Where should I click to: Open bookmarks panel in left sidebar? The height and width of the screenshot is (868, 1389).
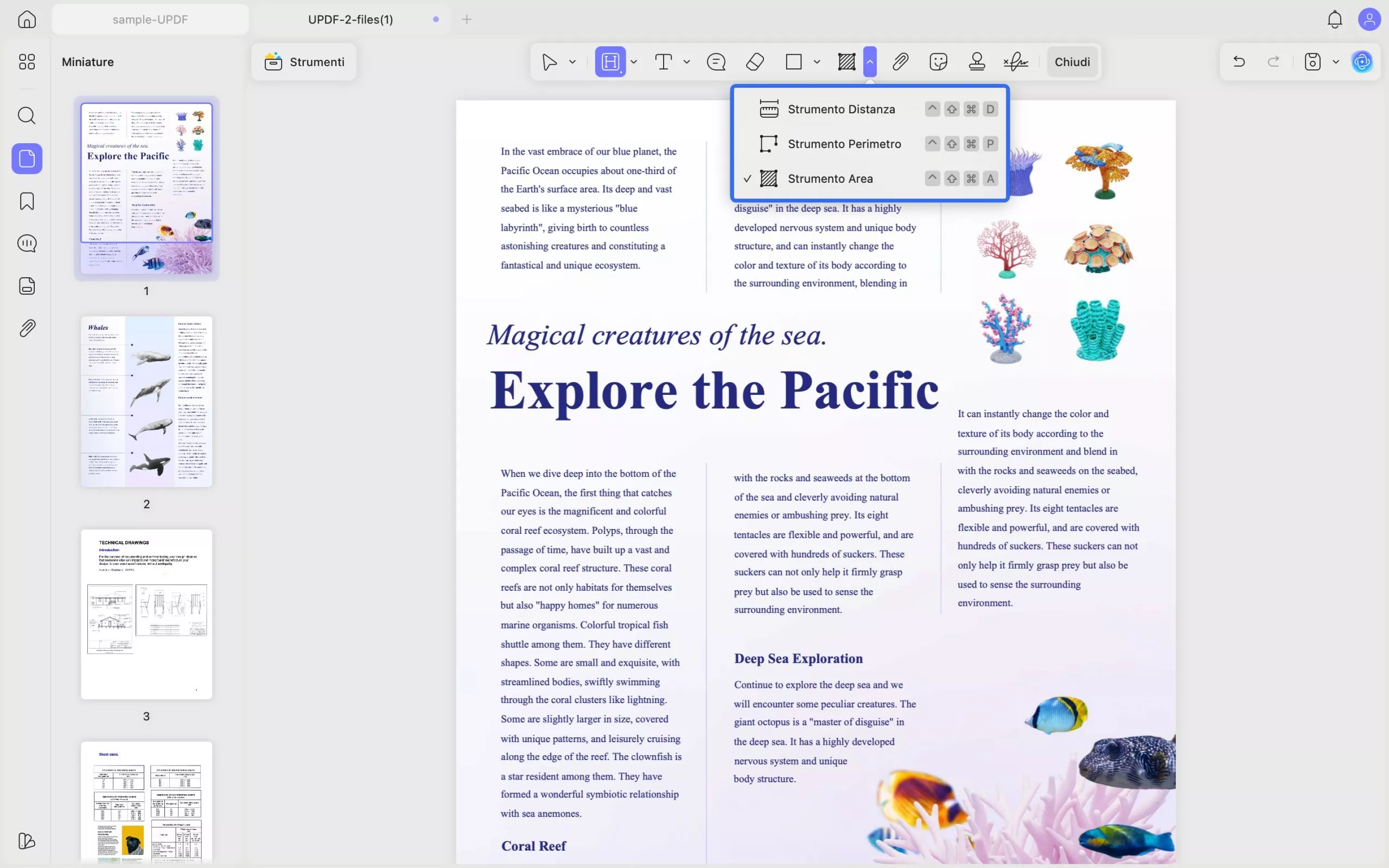click(x=27, y=201)
